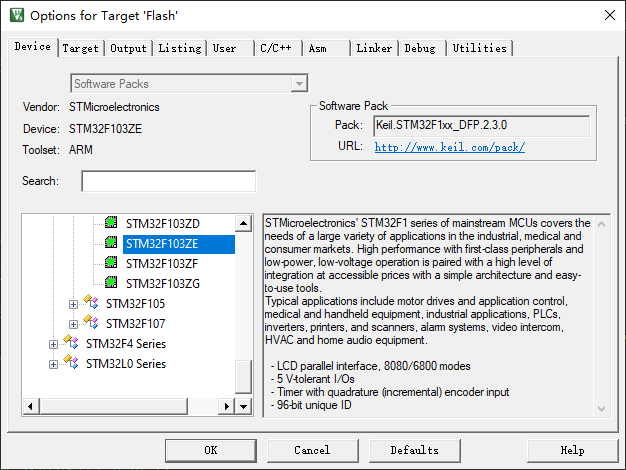Click device tree scroll right arrow

[227, 407]
